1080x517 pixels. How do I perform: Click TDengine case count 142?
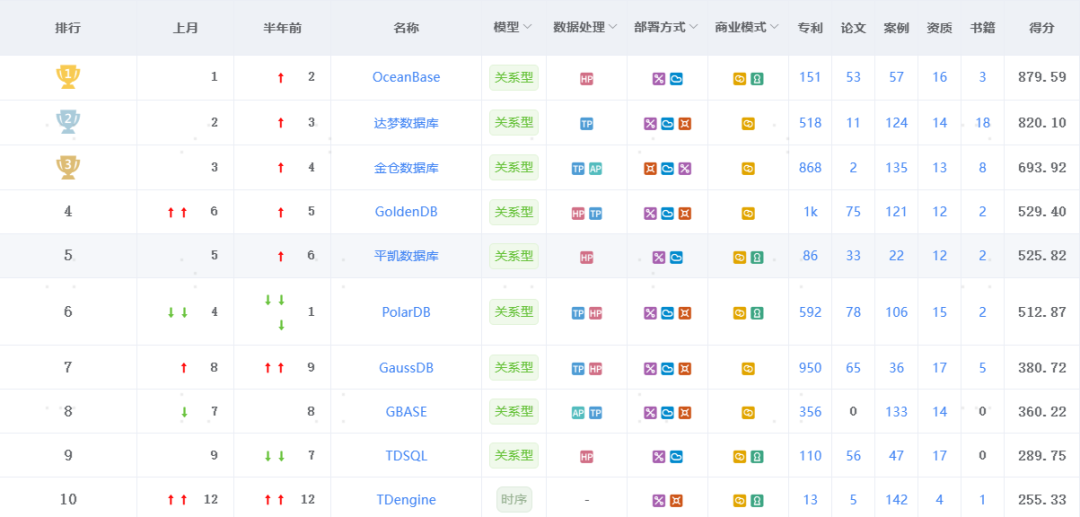click(x=896, y=500)
